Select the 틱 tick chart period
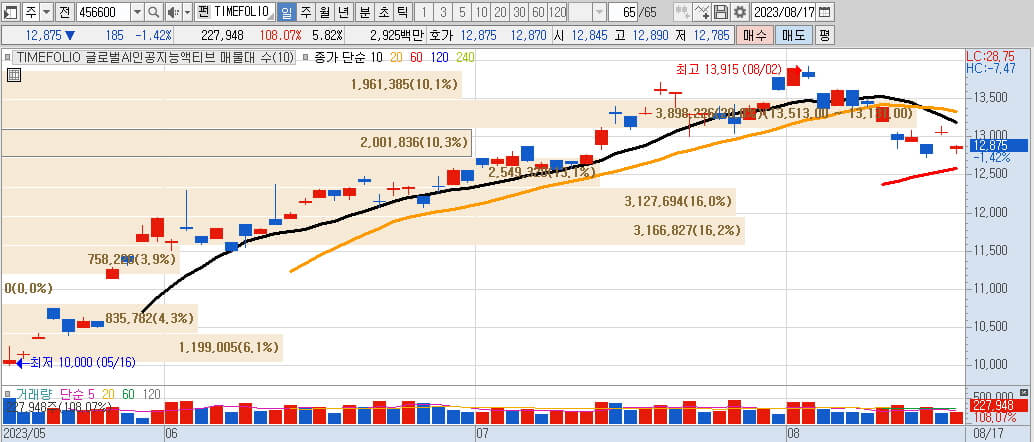Screen dimensions: 1034x442 point(402,11)
